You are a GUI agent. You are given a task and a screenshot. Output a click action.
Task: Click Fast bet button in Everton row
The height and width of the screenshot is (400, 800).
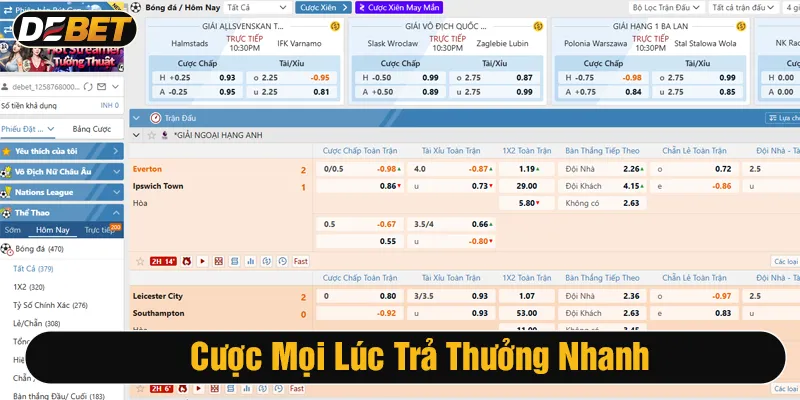pos(301,261)
